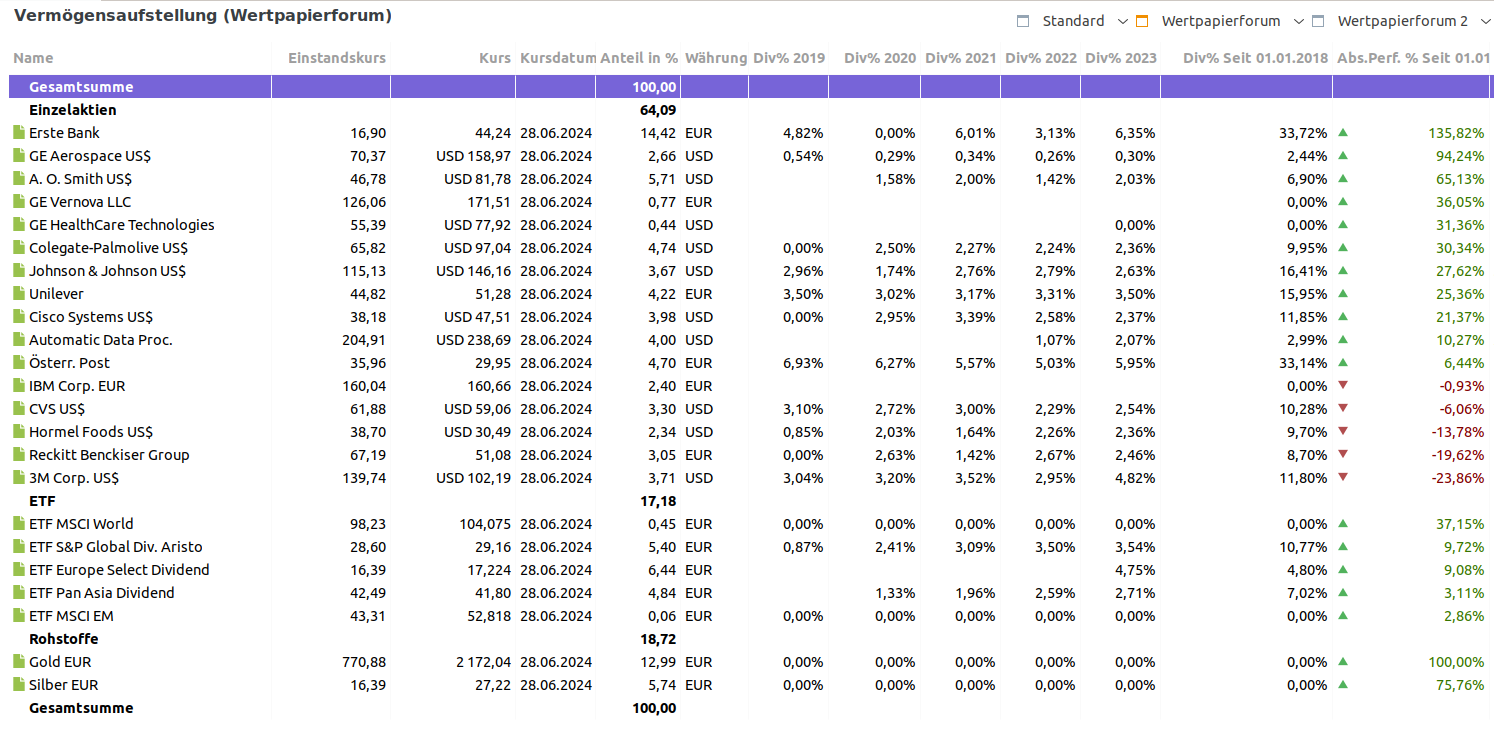Open the Wertpapierforum 2 dropdown chevron
1494x746 pixels.
(1486, 21)
